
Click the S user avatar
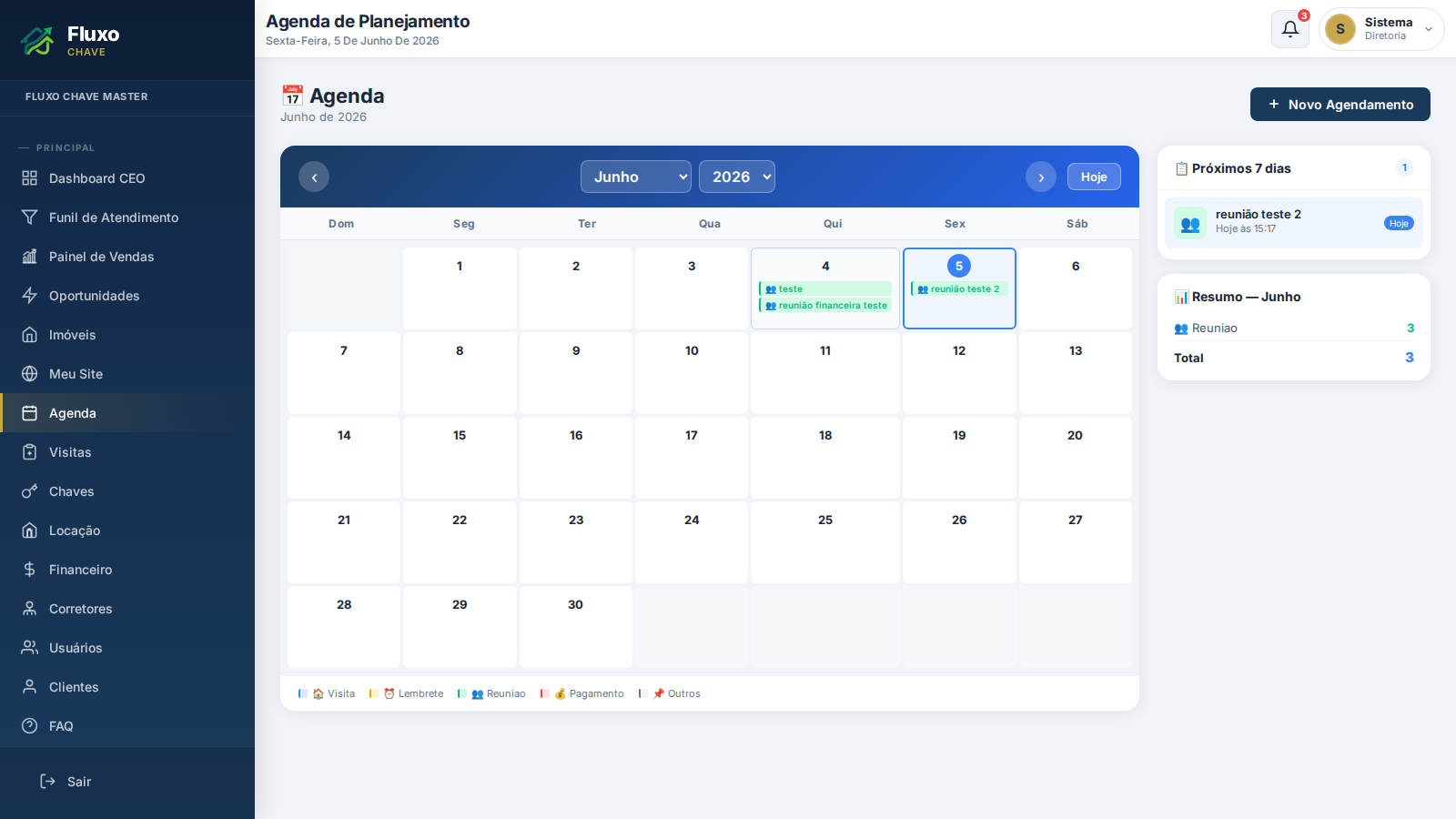point(1340,29)
